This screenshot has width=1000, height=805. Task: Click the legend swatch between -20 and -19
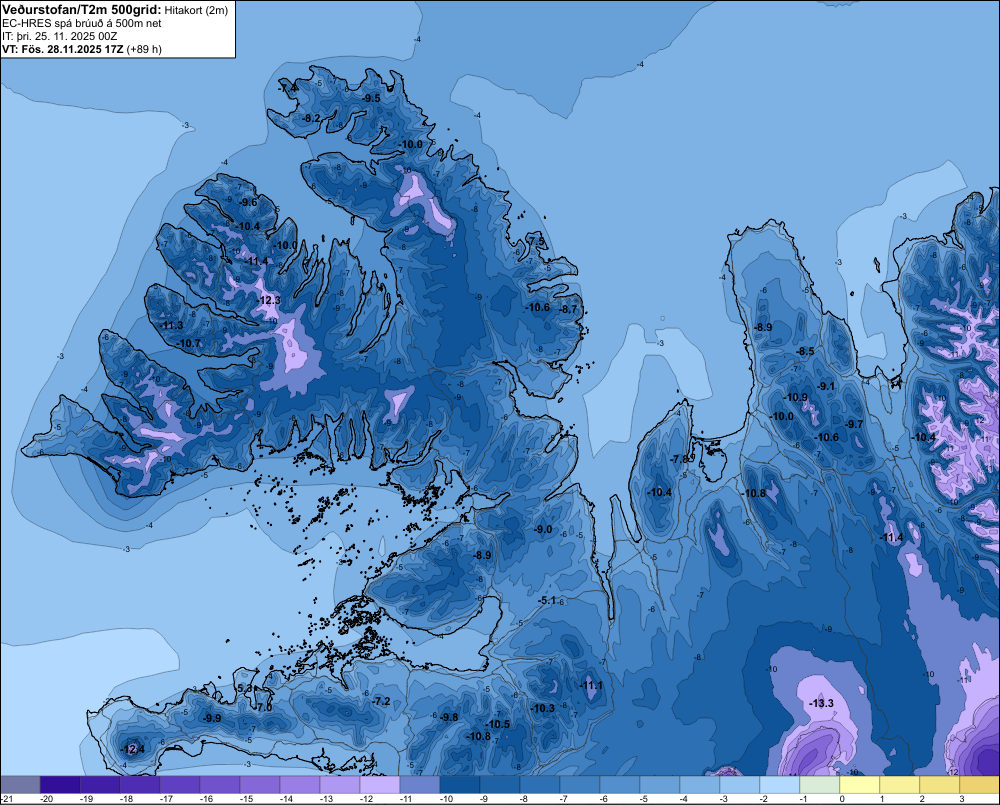point(60,784)
